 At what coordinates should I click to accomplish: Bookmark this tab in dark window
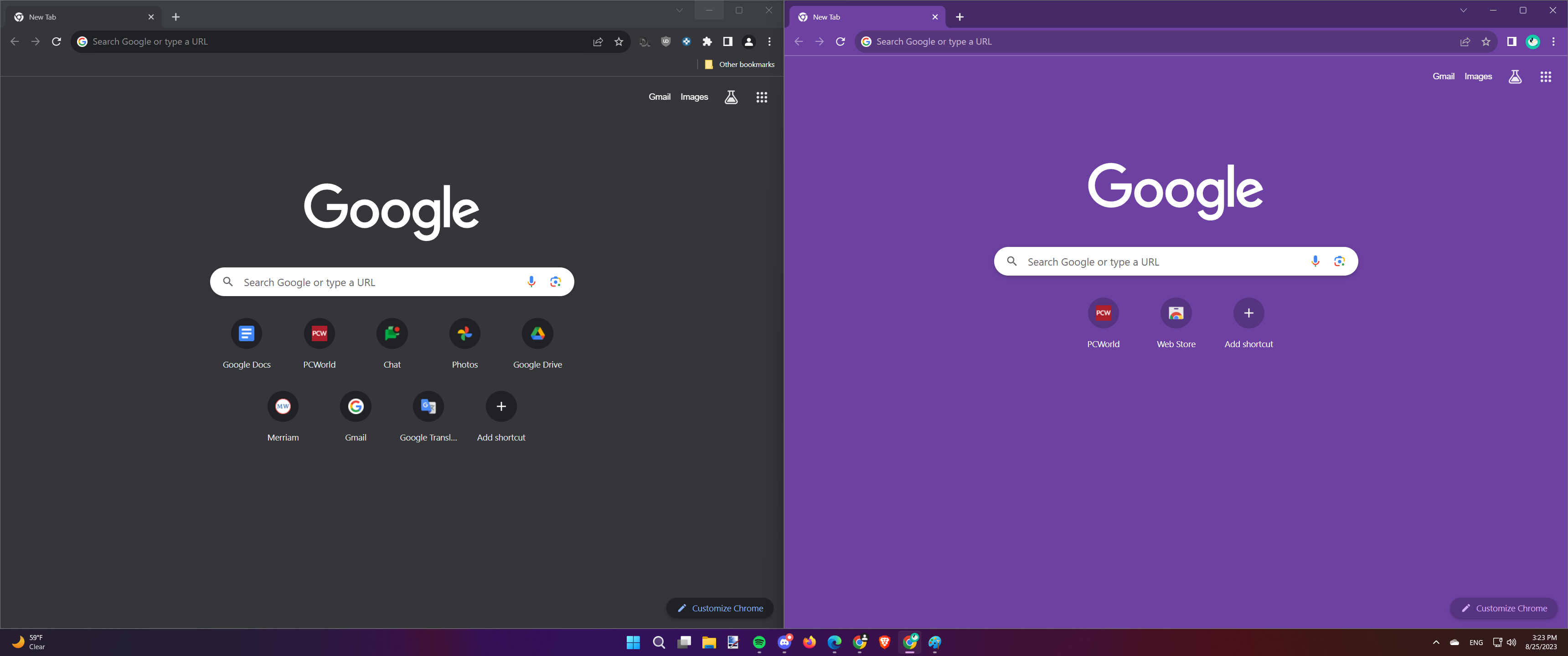click(x=619, y=41)
